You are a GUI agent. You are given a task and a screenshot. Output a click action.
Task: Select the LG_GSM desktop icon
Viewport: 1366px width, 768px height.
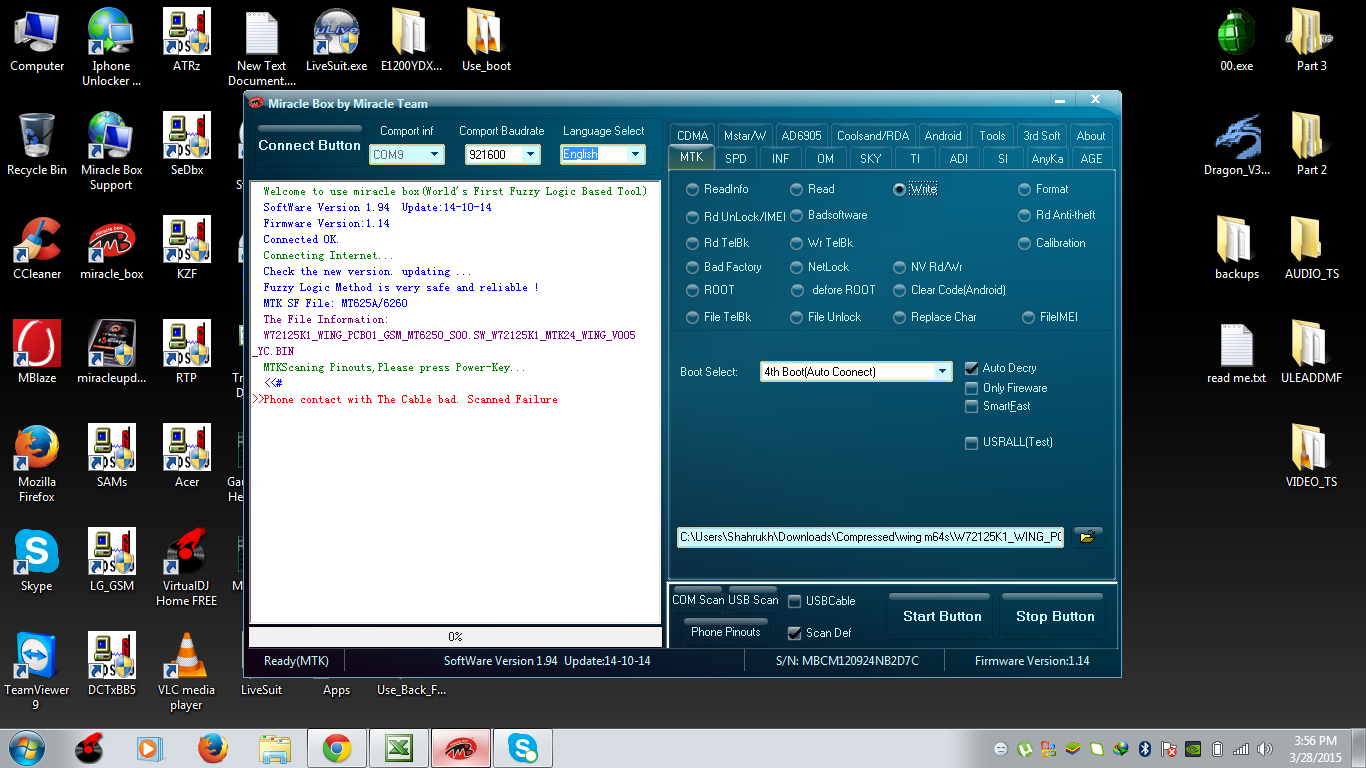(112, 561)
